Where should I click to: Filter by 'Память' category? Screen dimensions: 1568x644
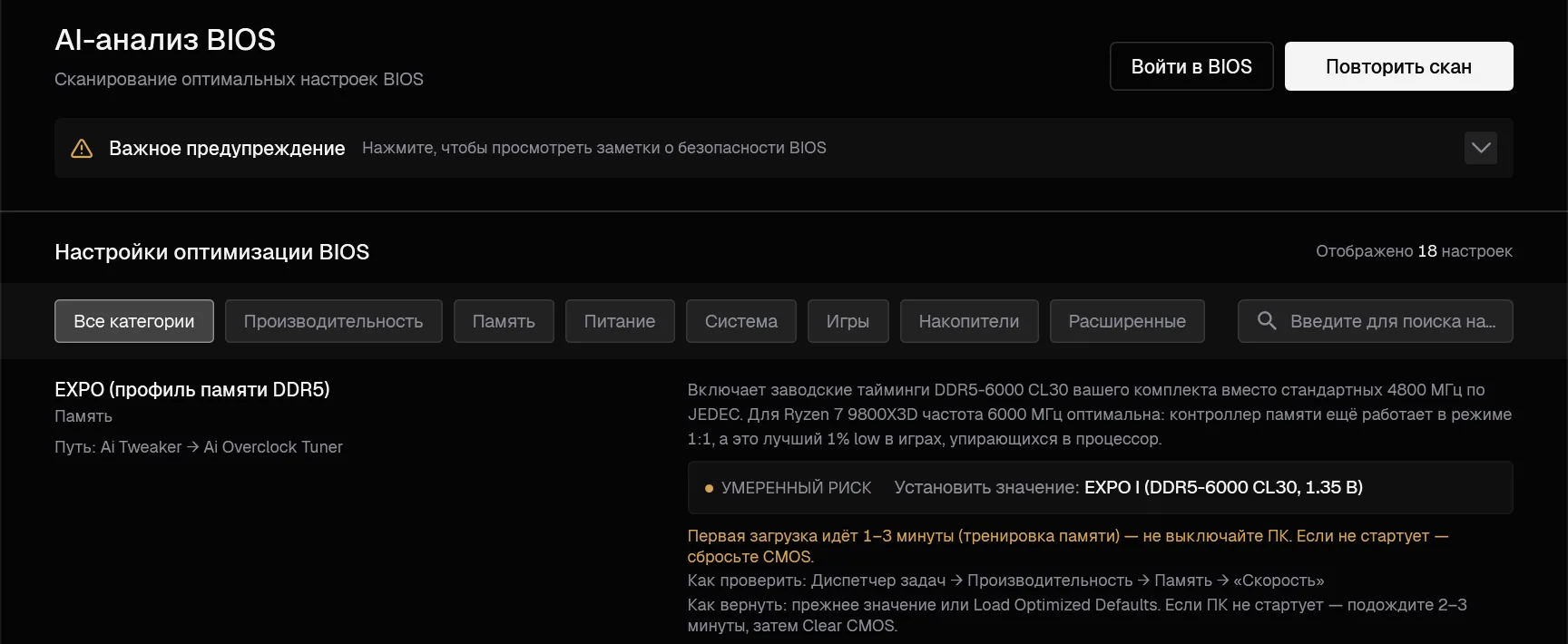[x=504, y=321]
